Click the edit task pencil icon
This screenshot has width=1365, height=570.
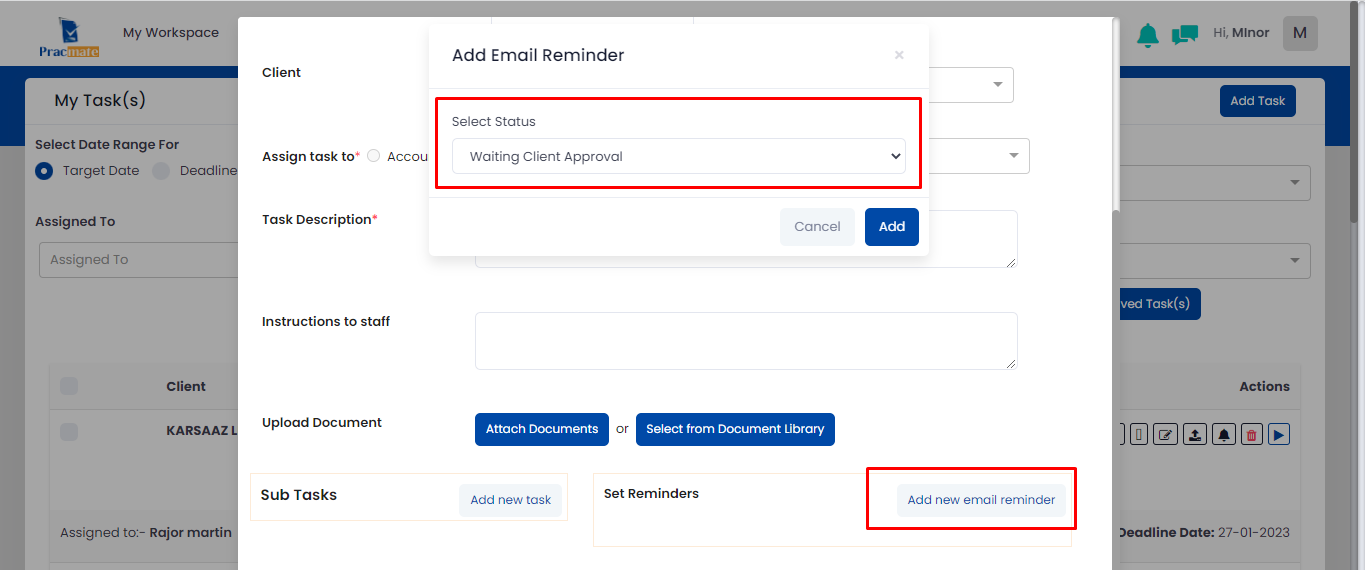(x=1165, y=434)
